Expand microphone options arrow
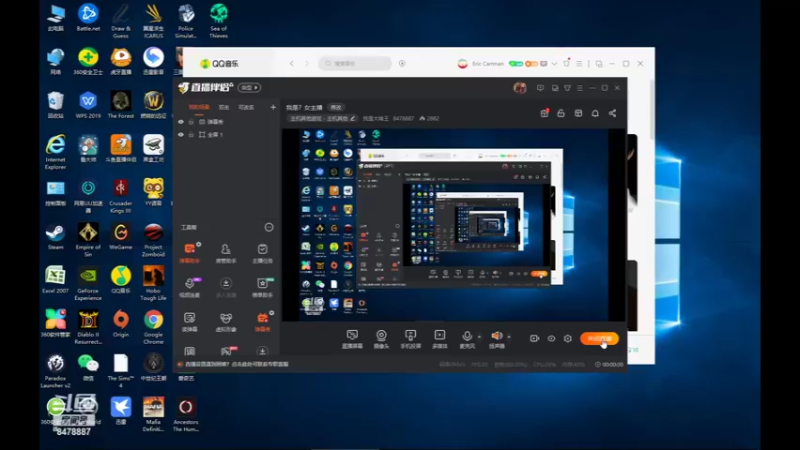The width and height of the screenshot is (800, 450). [479, 337]
